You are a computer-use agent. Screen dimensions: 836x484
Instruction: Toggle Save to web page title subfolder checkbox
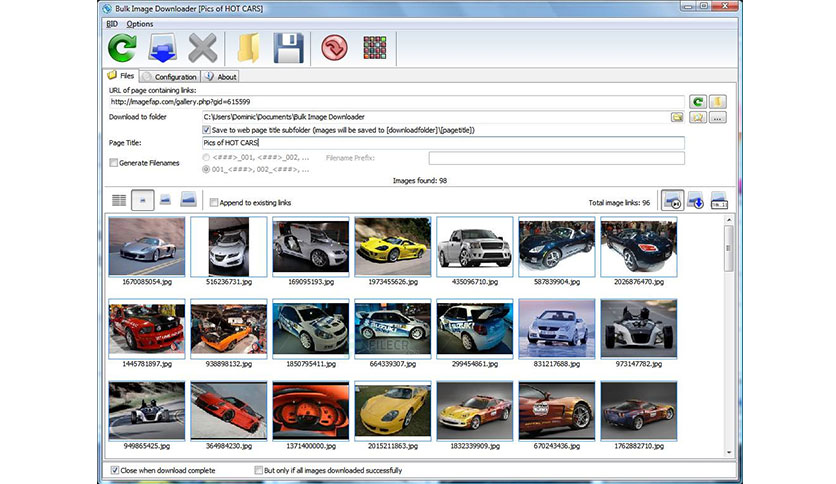[x=206, y=130]
